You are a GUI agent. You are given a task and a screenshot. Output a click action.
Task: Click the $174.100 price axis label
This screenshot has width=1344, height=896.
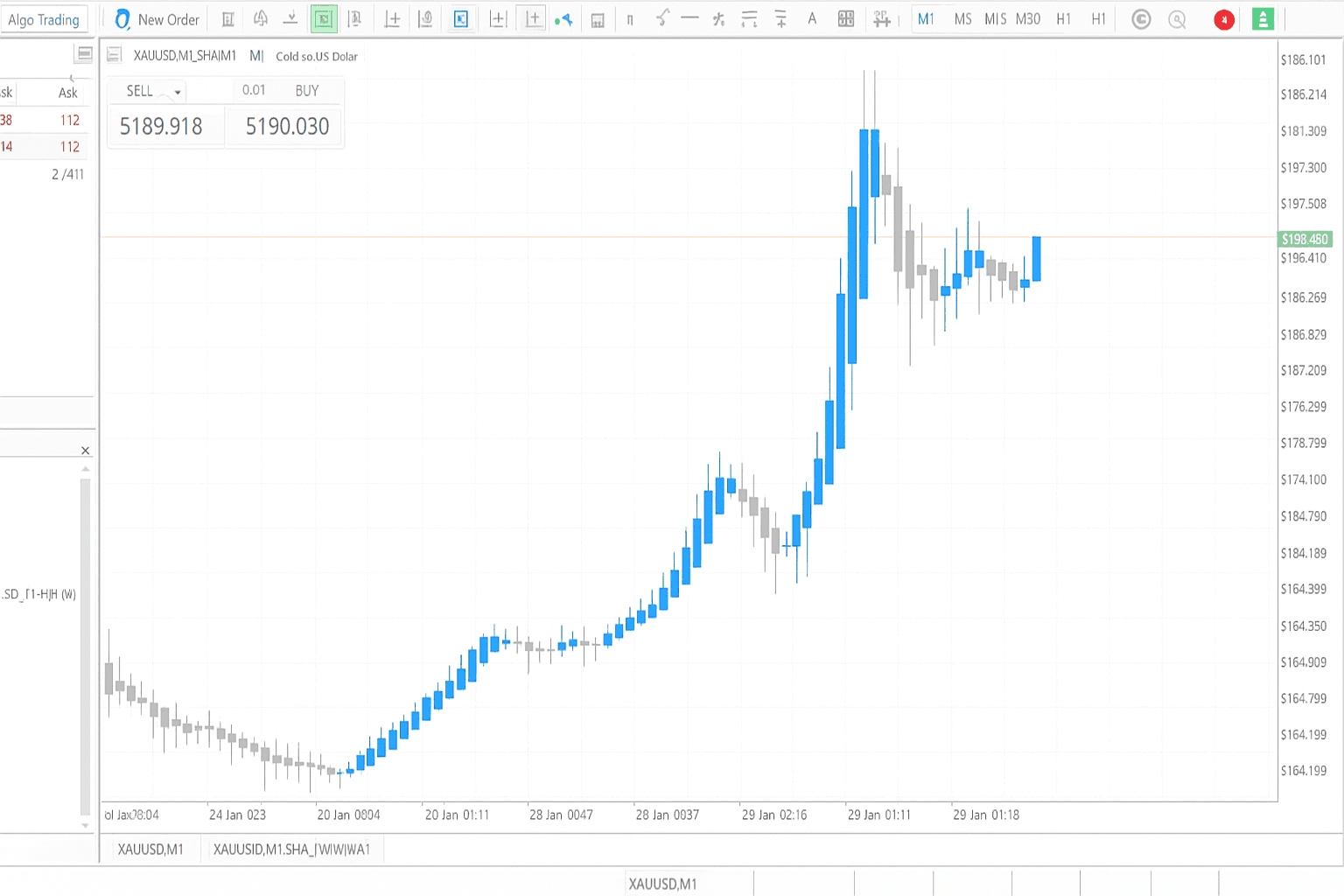1303,479
